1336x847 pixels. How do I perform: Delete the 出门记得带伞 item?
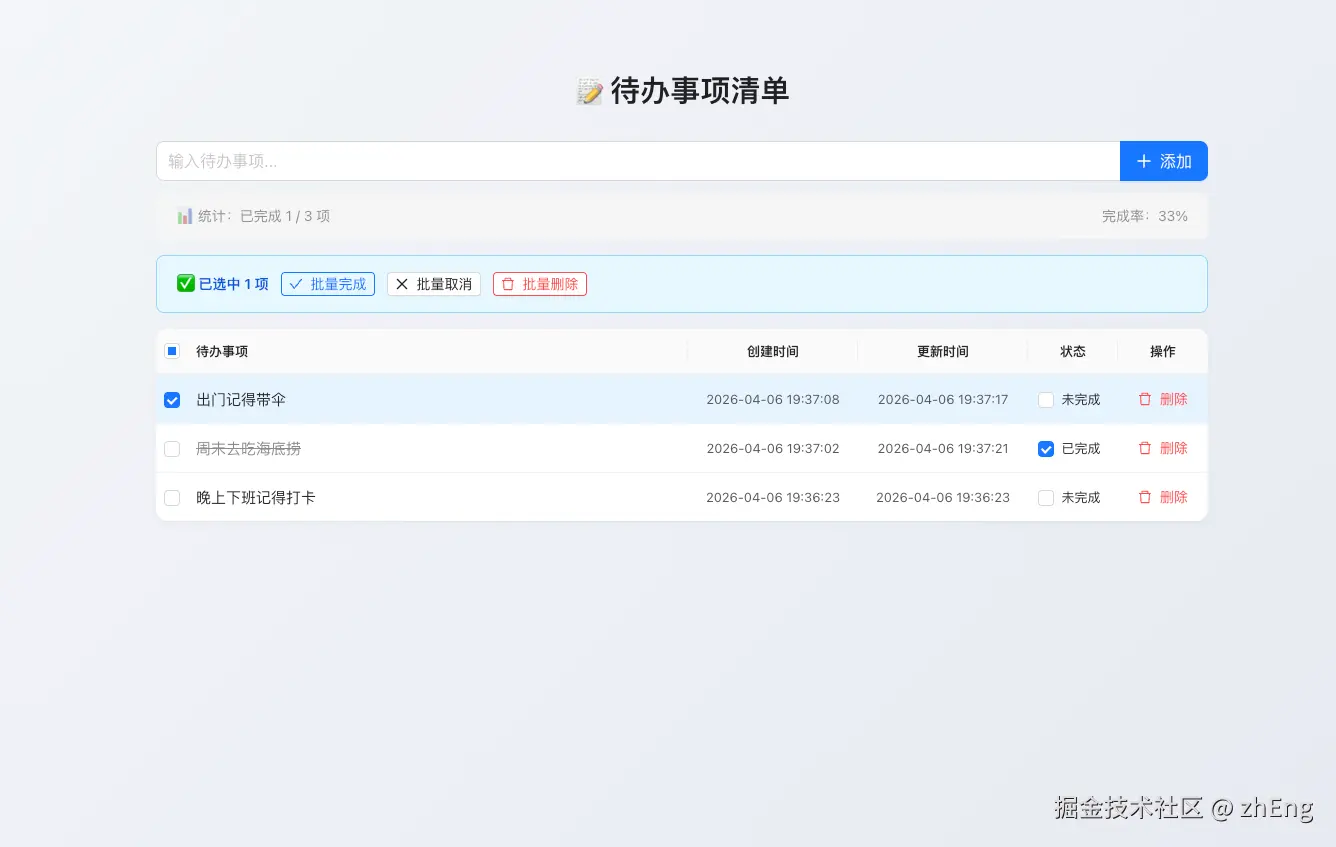pyautogui.click(x=1163, y=399)
